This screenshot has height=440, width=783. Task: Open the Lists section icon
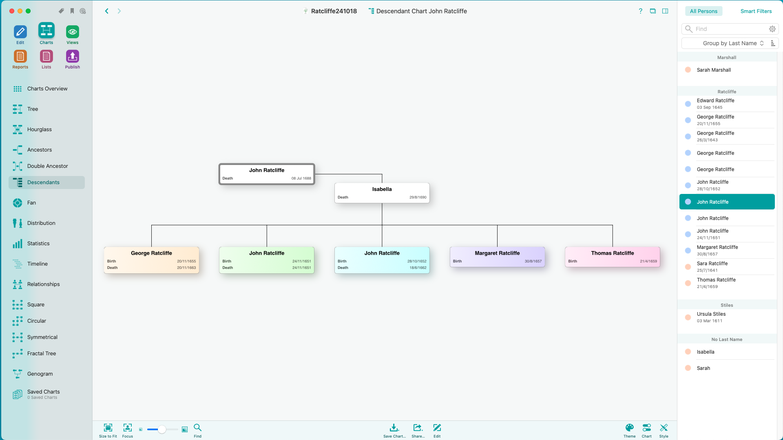coord(46,56)
